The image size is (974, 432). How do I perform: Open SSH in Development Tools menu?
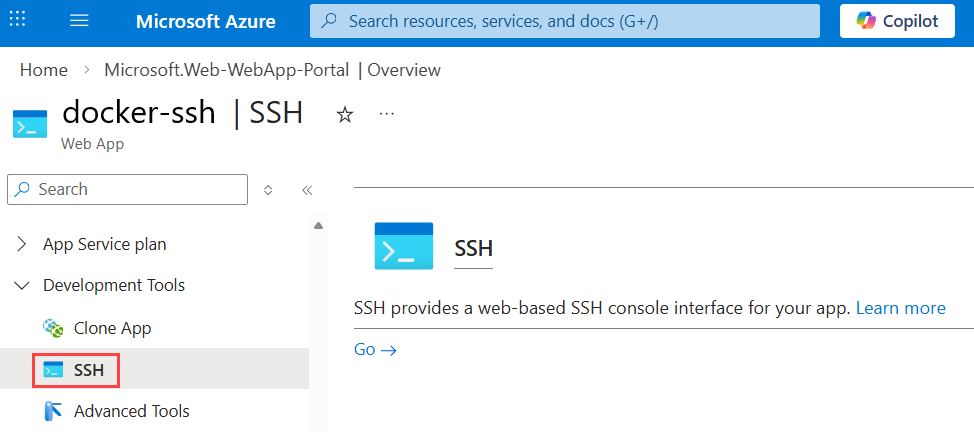[155, 370]
